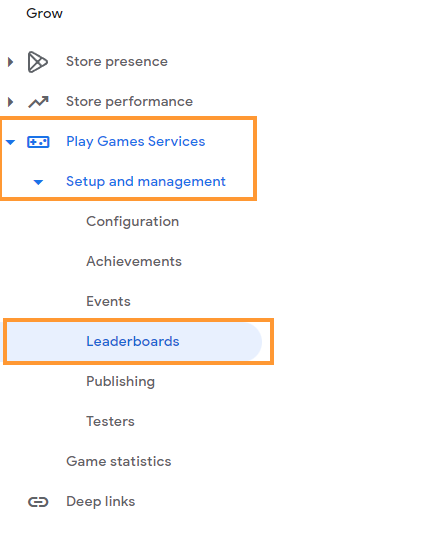Open the Store performance label

point(129,102)
